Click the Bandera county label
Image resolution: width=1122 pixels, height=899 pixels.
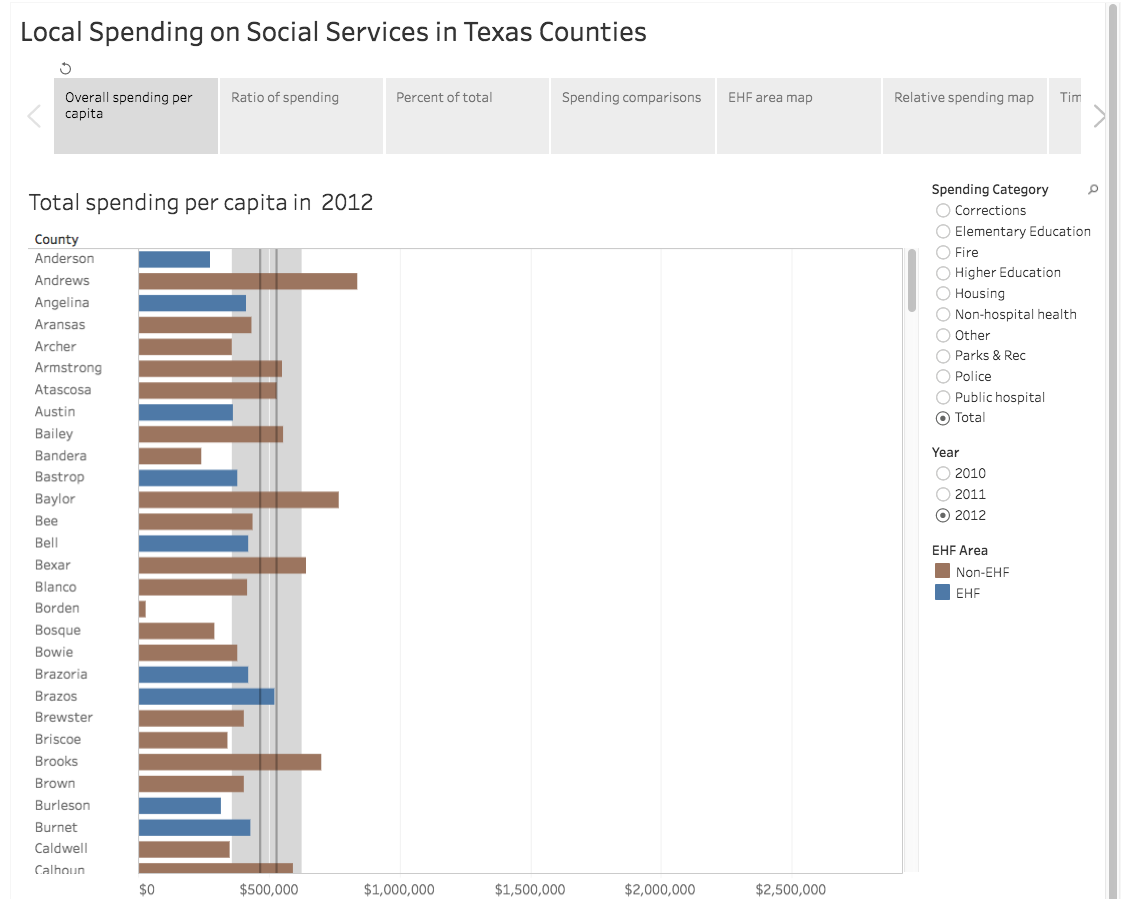[x=61, y=456]
